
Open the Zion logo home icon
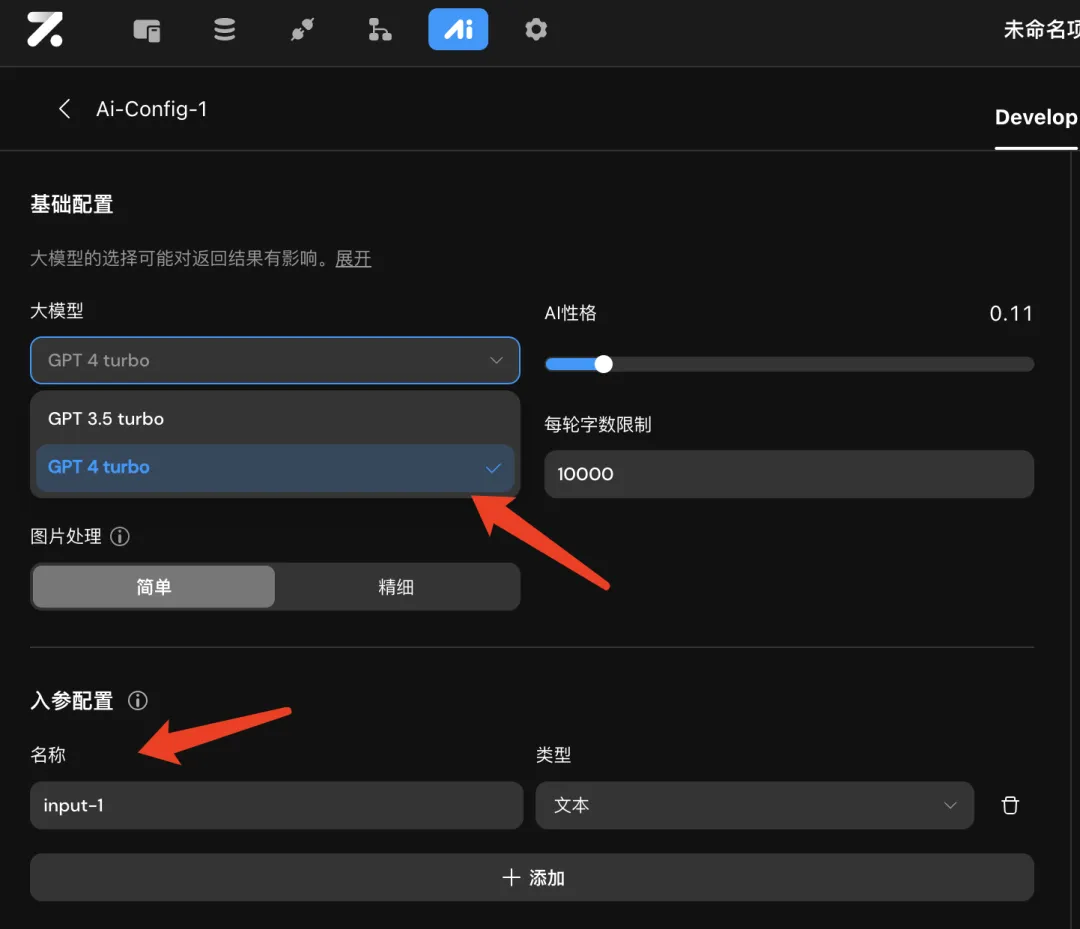[45, 30]
